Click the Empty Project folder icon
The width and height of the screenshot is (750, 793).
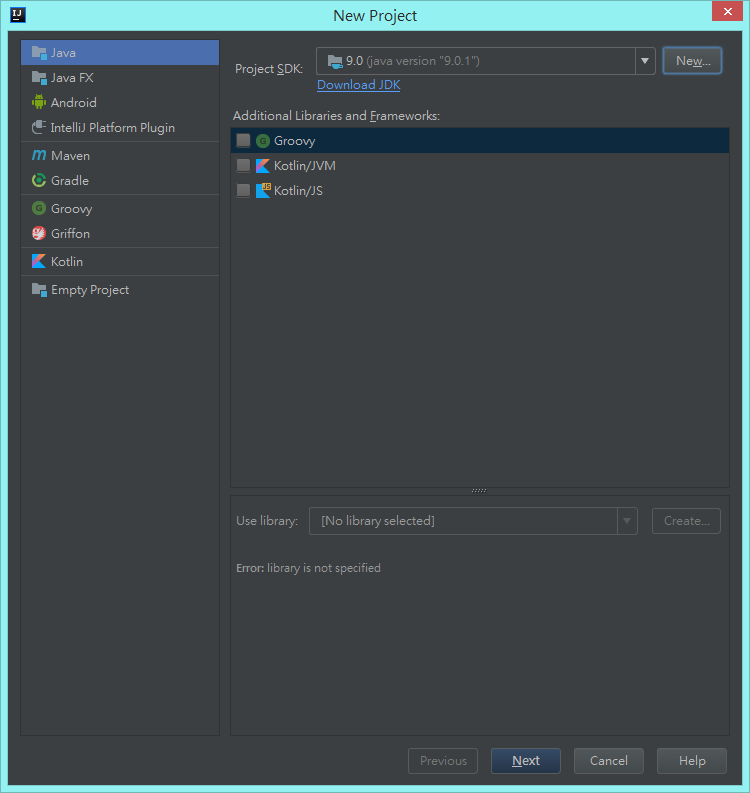point(39,289)
